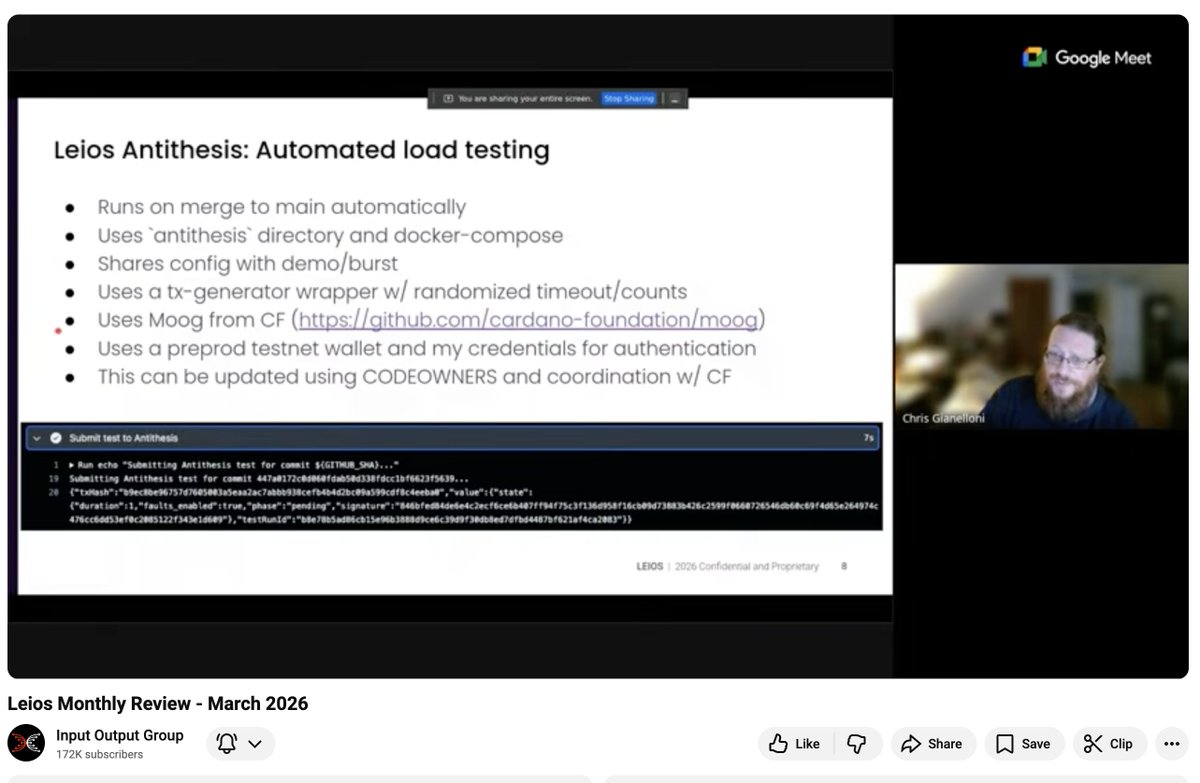
Task: Click the Chris Gianelloni name label
Action: click(x=943, y=418)
